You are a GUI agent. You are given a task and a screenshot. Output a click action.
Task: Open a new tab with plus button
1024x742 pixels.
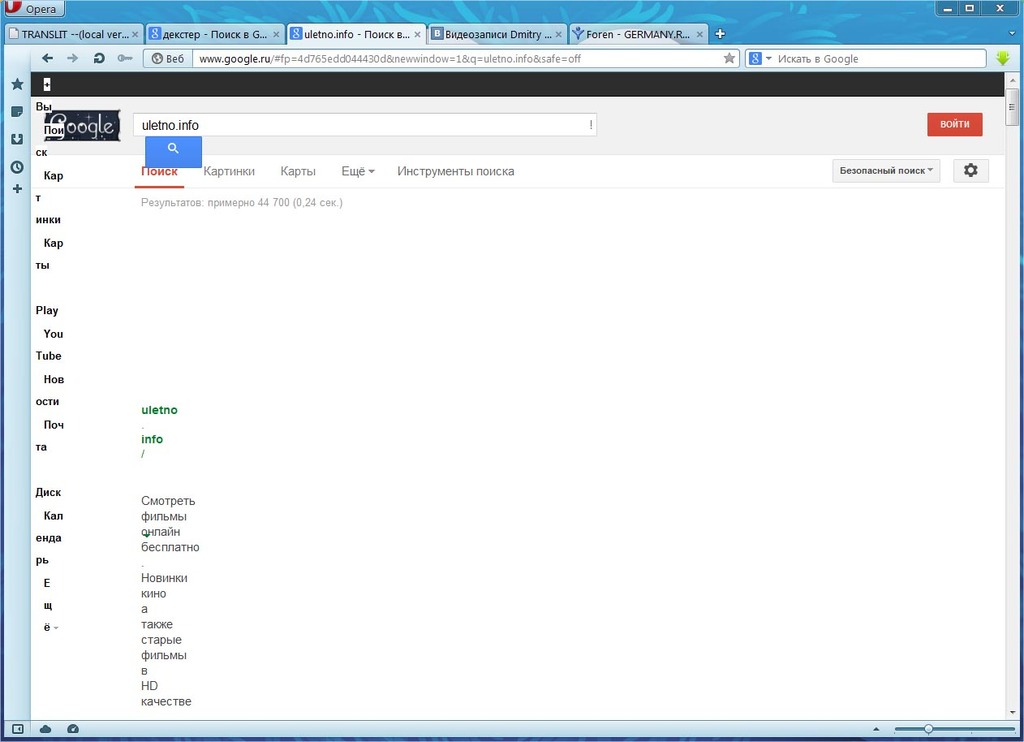(x=720, y=34)
